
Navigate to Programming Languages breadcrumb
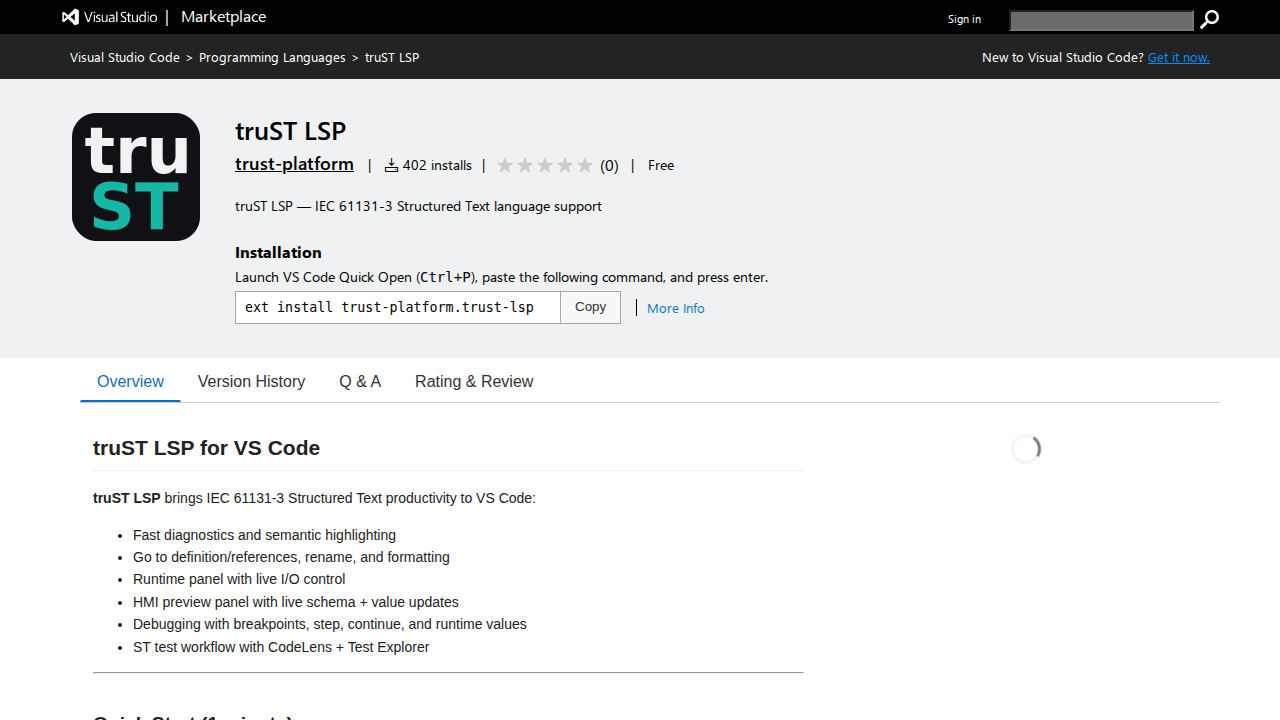272,57
